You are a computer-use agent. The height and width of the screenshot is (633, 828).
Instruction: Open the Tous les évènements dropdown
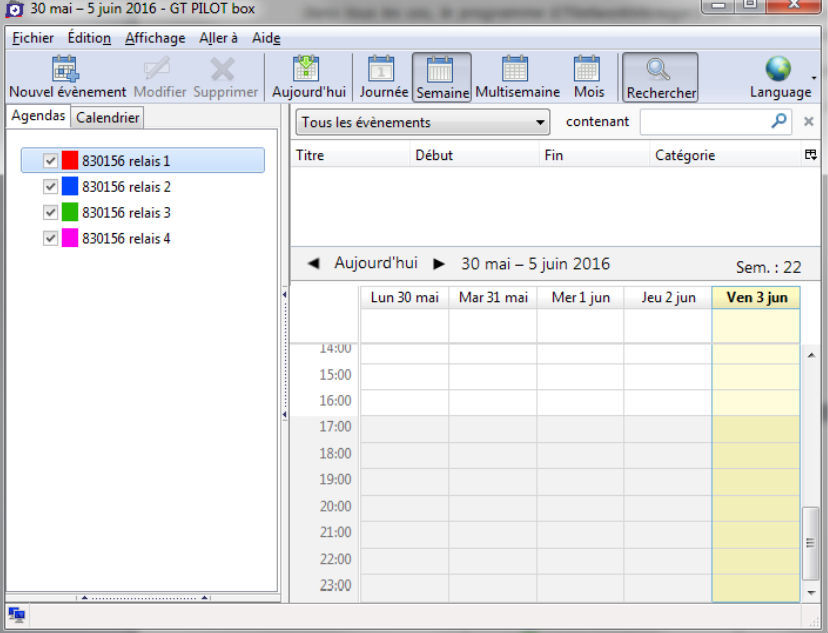point(541,121)
